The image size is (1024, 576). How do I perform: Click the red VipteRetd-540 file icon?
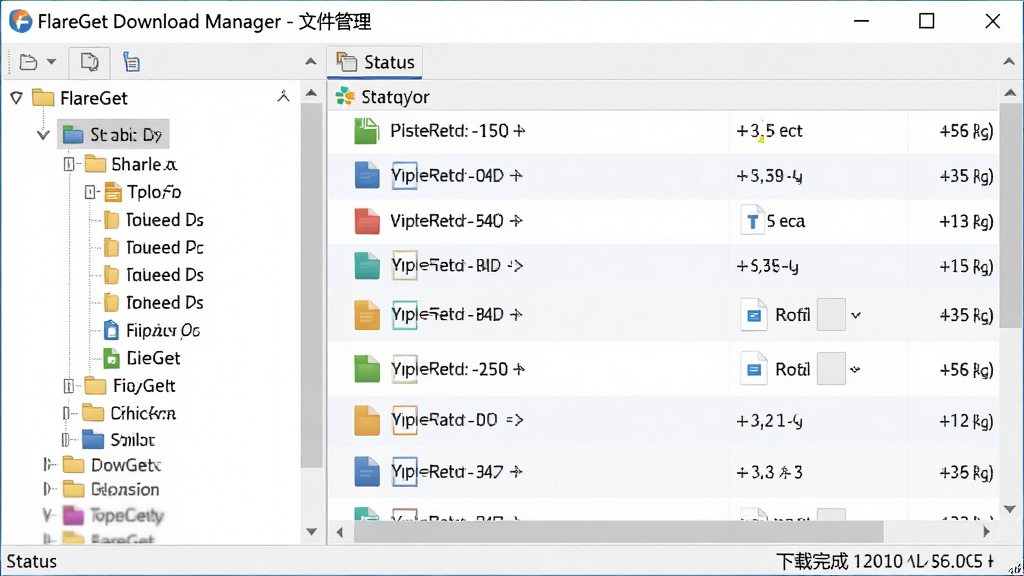pyautogui.click(x=366, y=221)
